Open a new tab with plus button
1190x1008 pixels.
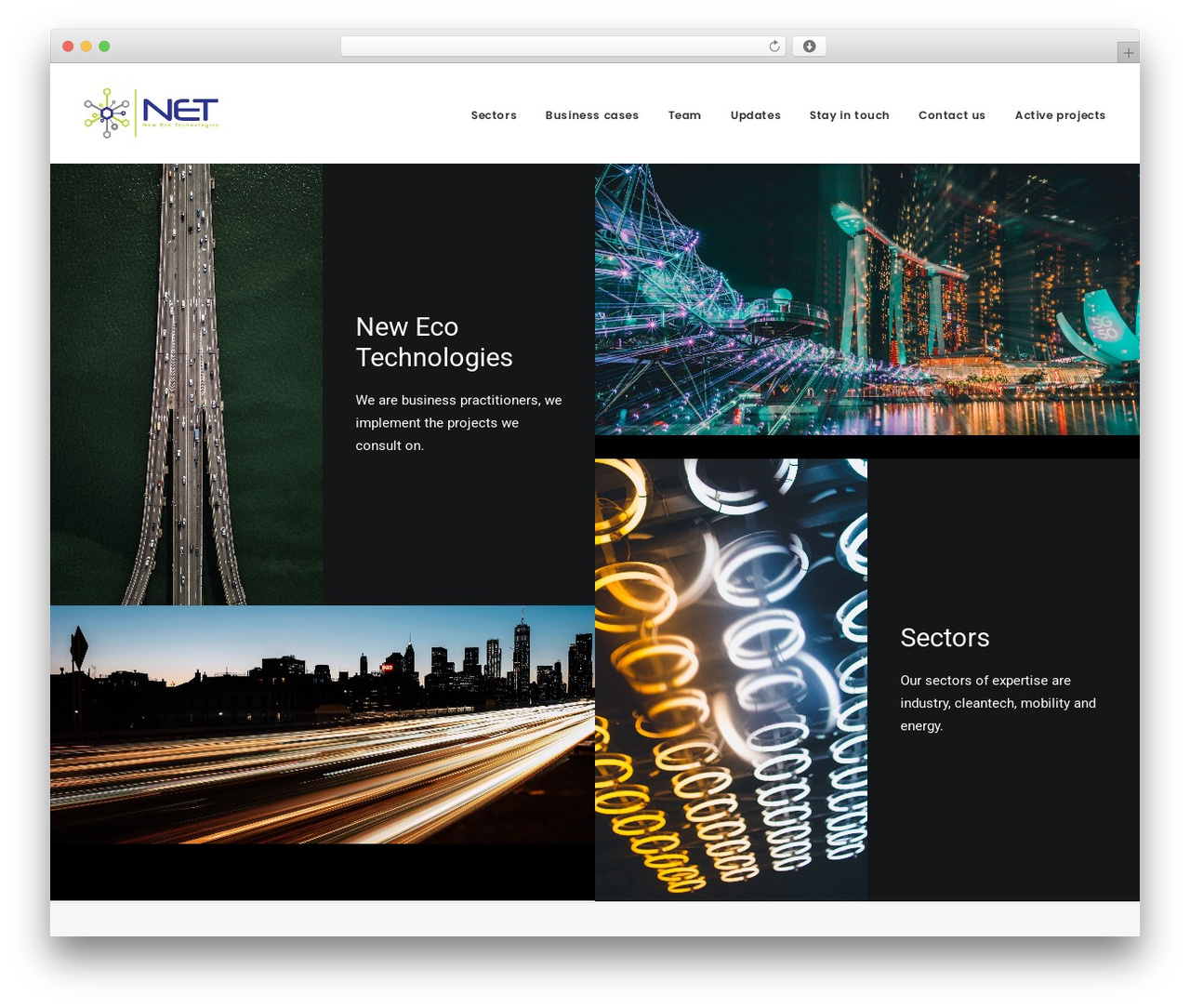(x=1128, y=53)
